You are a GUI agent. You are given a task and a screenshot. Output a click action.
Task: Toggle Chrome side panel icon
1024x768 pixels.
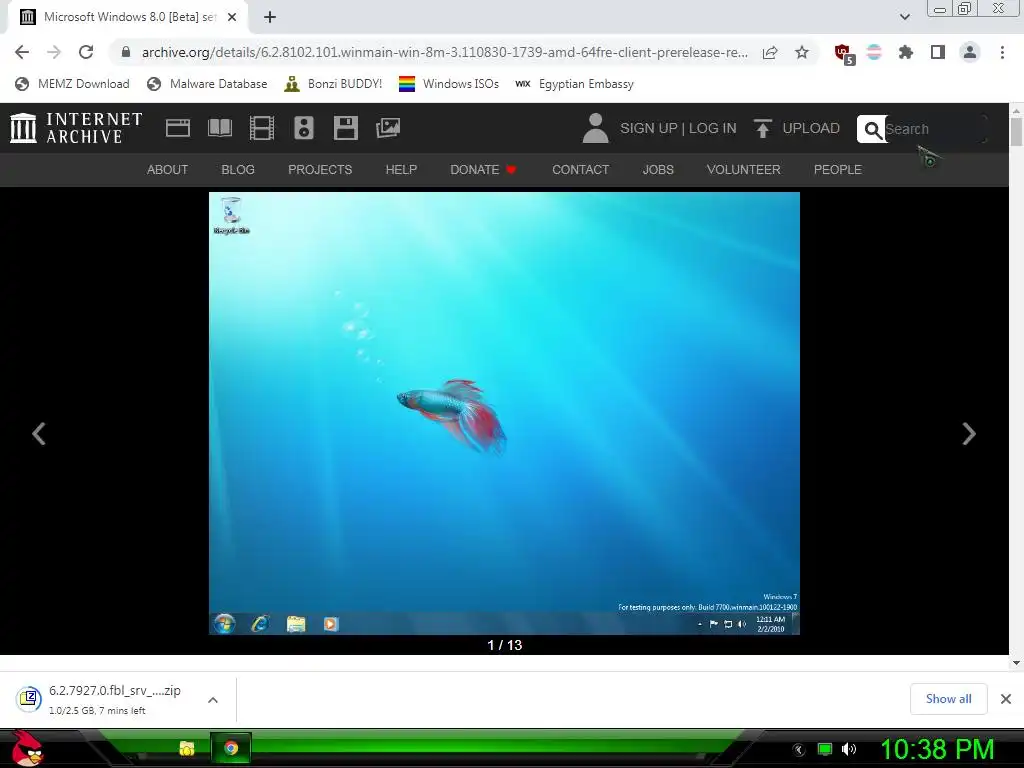[x=938, y=52]
